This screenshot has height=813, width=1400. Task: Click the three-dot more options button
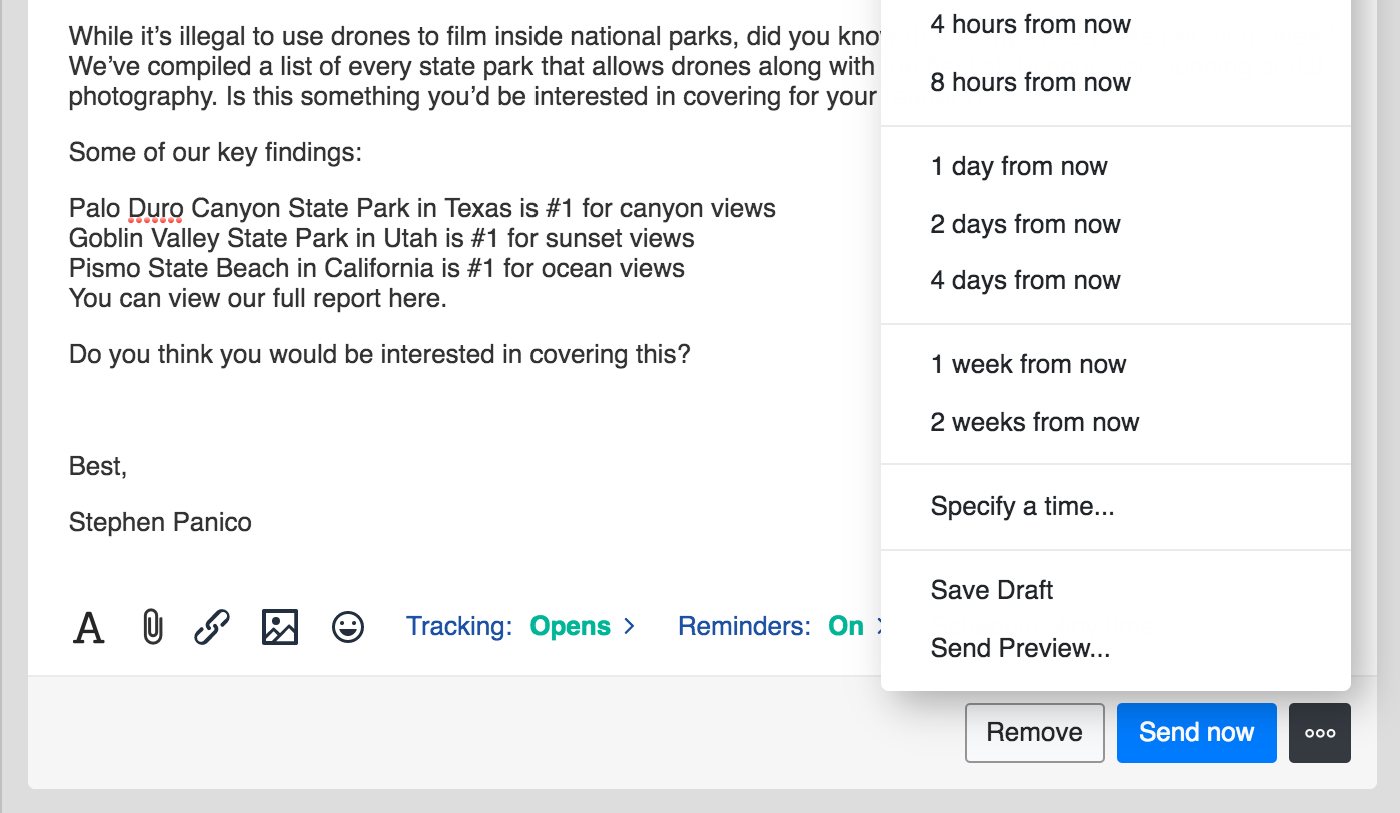click(x=1320, y=733)
